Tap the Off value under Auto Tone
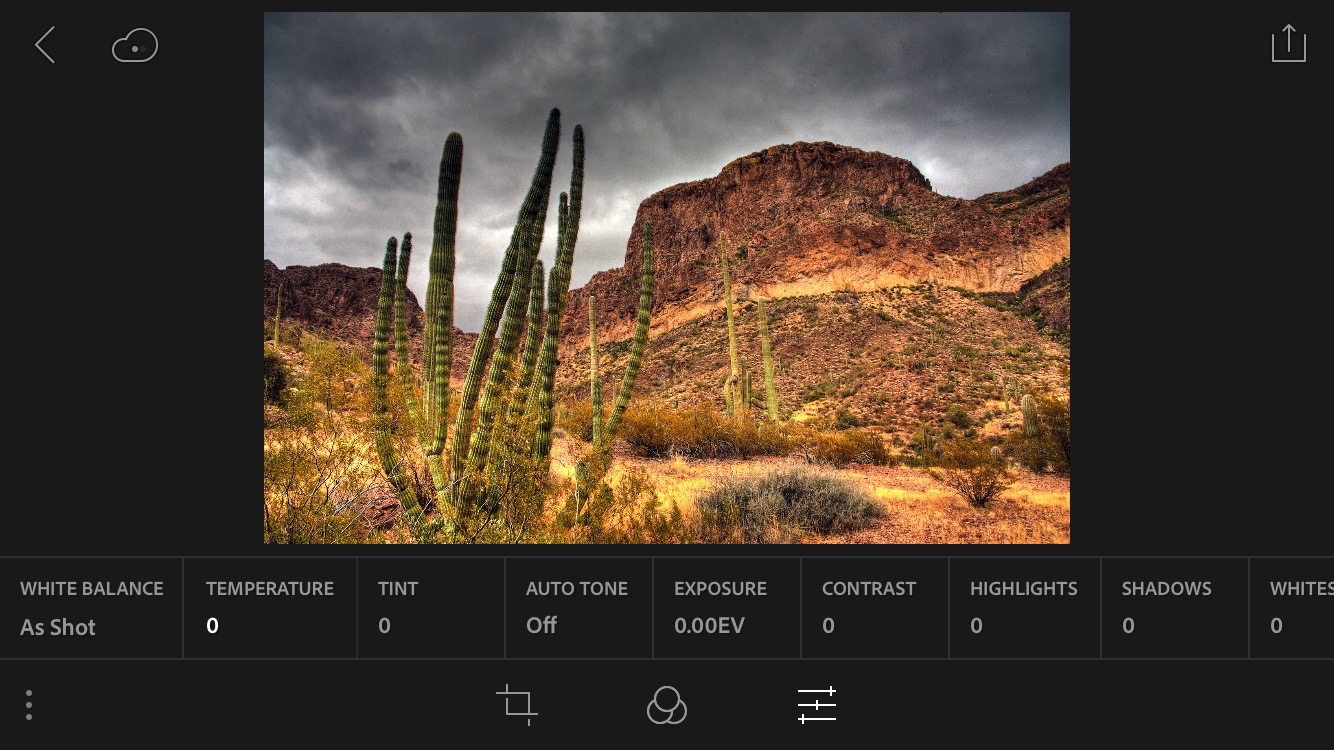This screenshot has height=750, width=1334. (541, 626)
